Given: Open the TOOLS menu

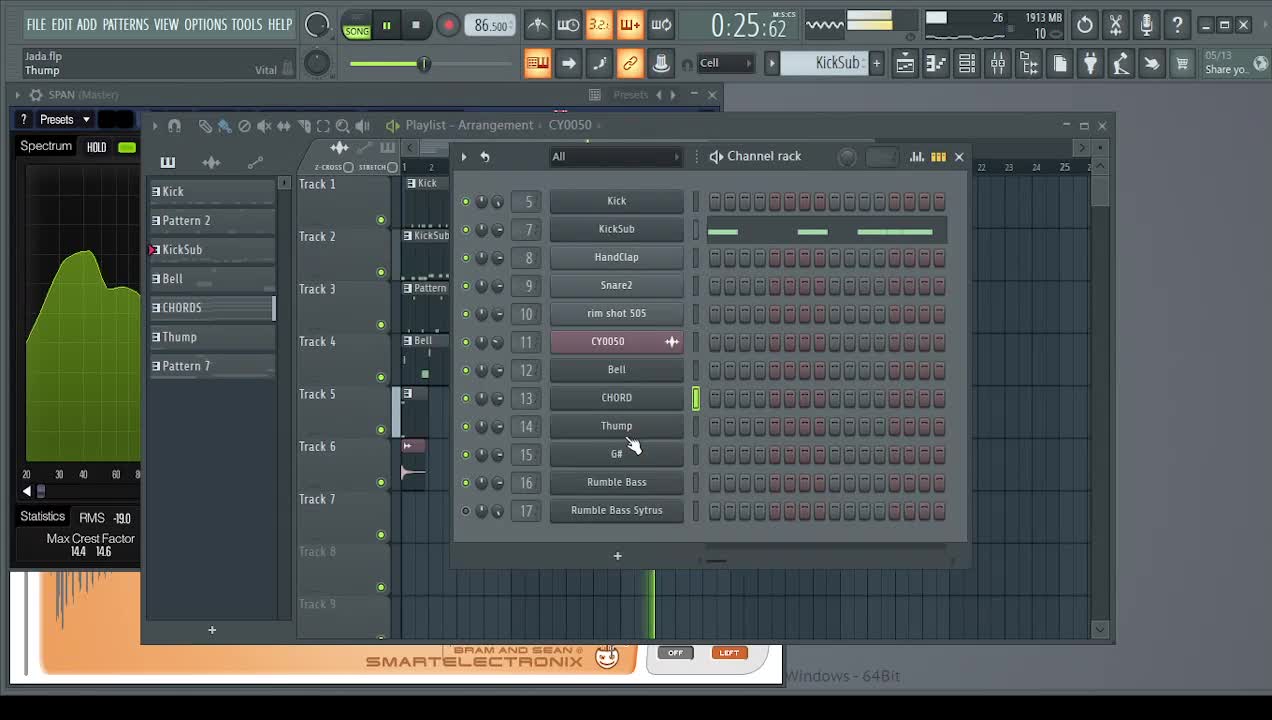Looking at the screenshot, I should click(x=247, y=24).
